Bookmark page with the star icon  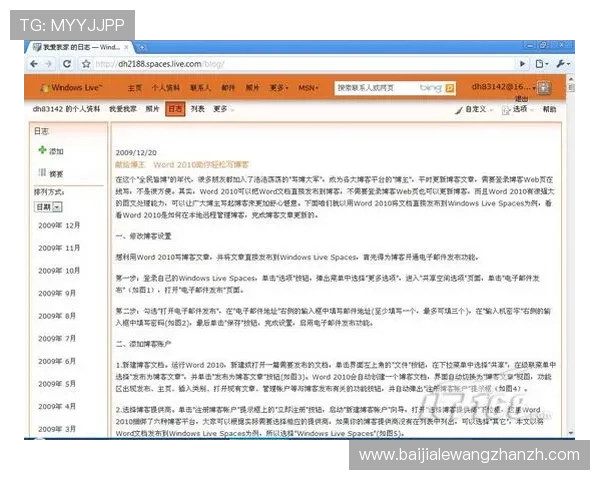tap(86, 64)
